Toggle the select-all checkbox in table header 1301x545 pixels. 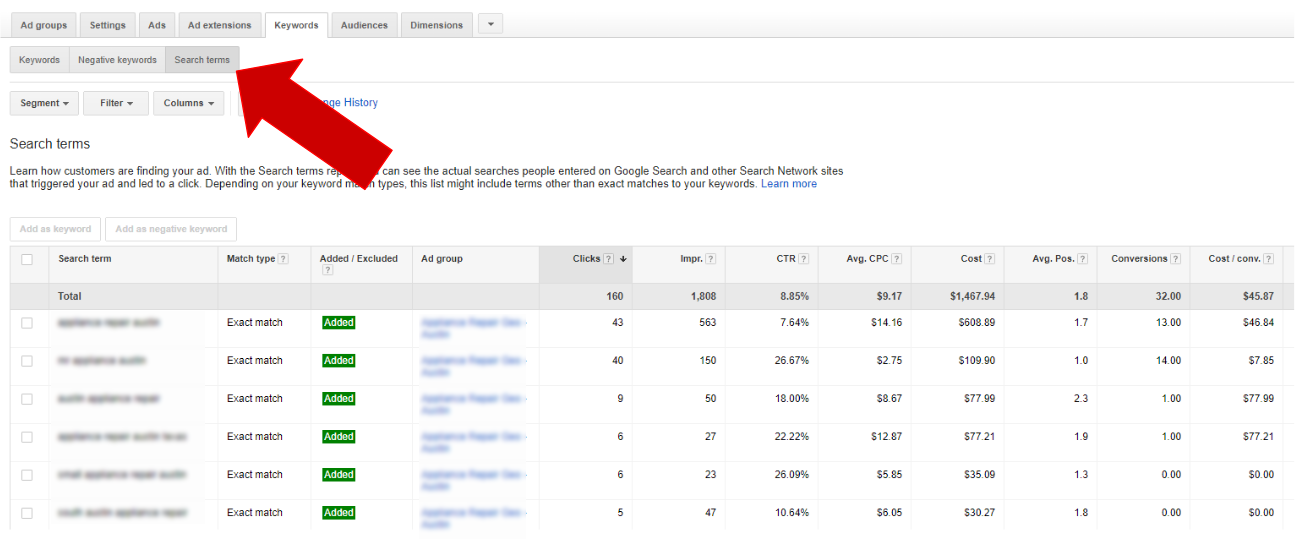click(27, 259)
